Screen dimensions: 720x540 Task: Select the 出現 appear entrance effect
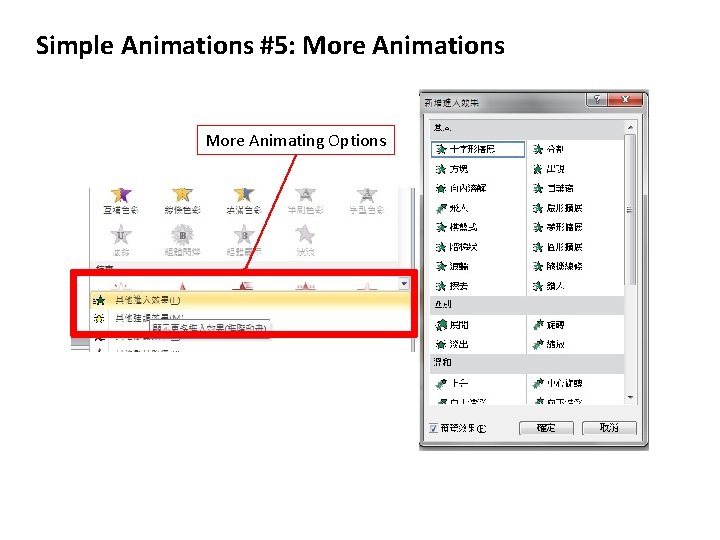(548, 169)
